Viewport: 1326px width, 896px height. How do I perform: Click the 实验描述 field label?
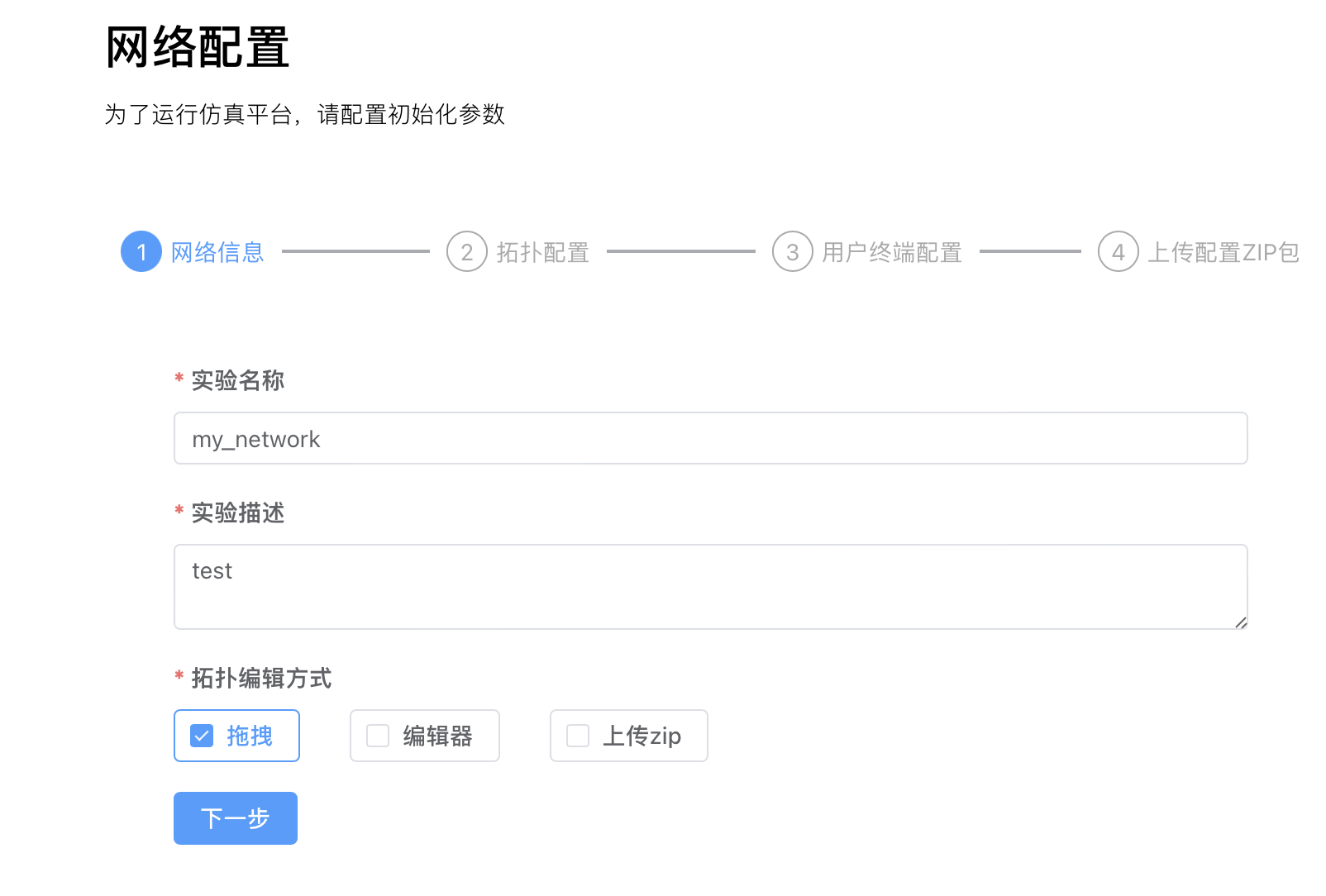(238, 512)
